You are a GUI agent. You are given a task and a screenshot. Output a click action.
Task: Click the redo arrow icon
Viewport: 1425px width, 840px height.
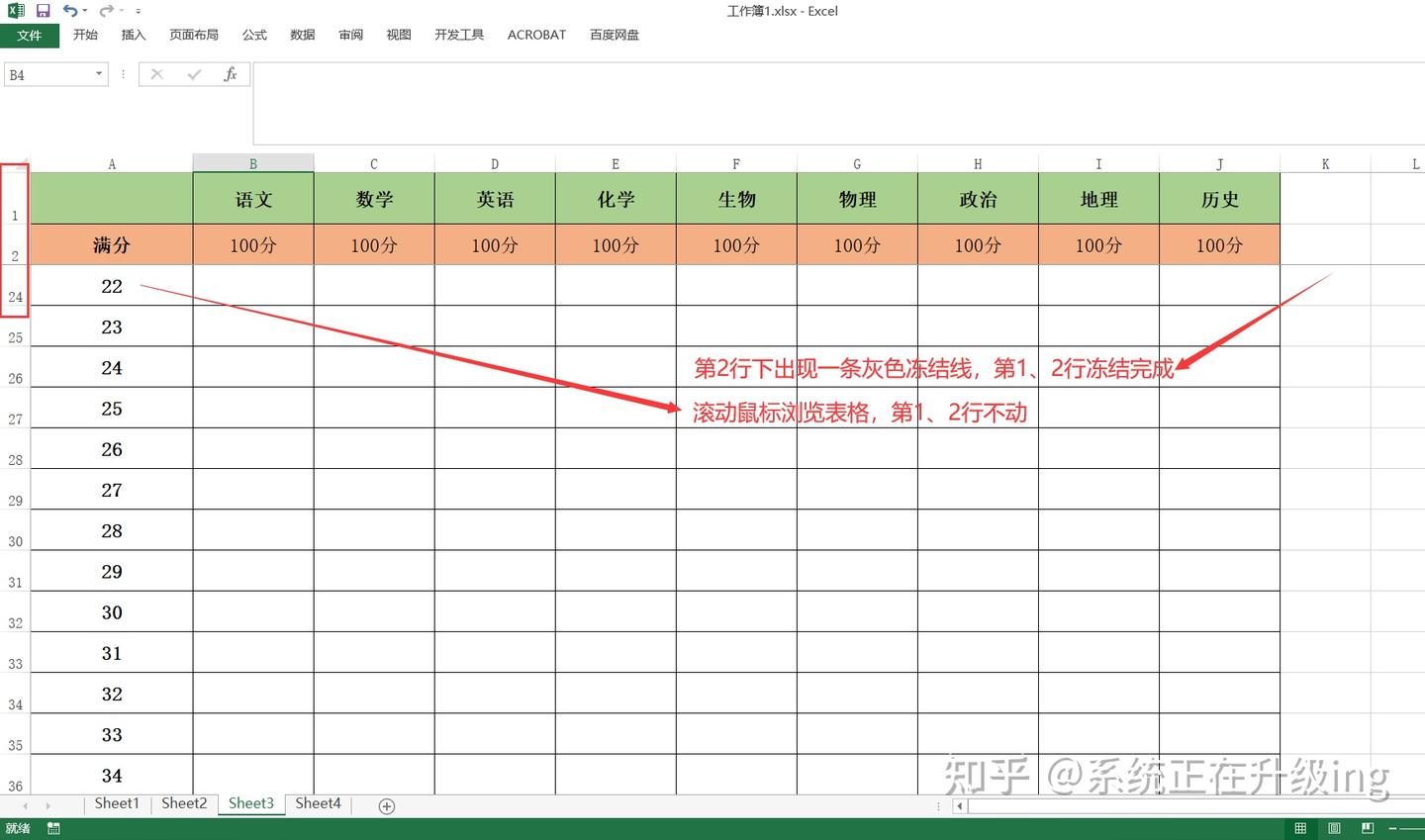point(106,11)
